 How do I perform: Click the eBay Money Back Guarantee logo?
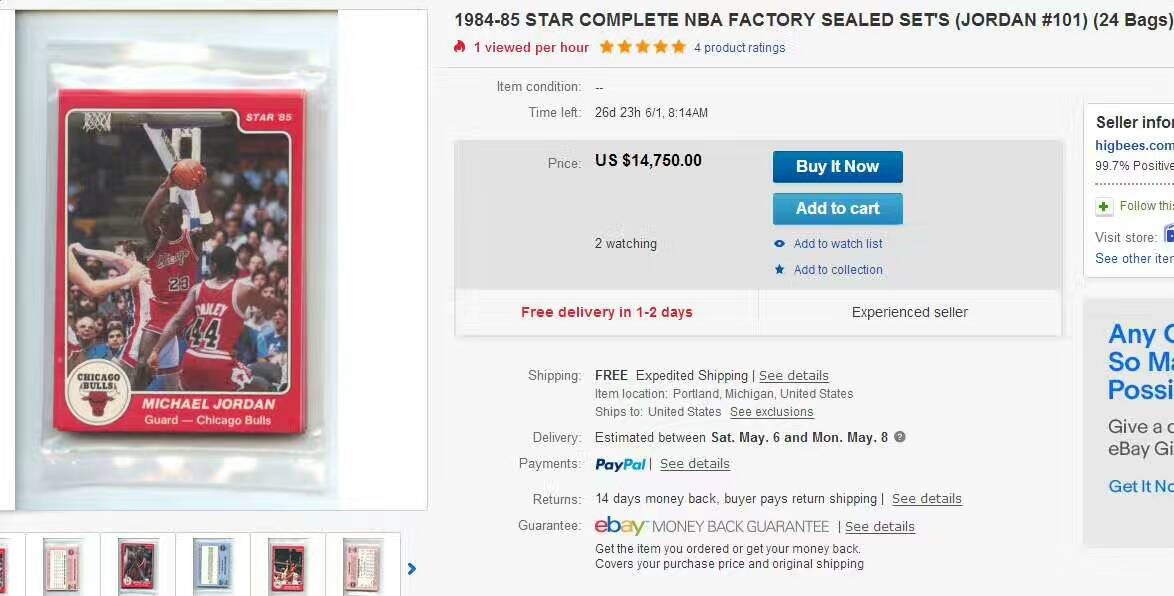coord(712,526)
